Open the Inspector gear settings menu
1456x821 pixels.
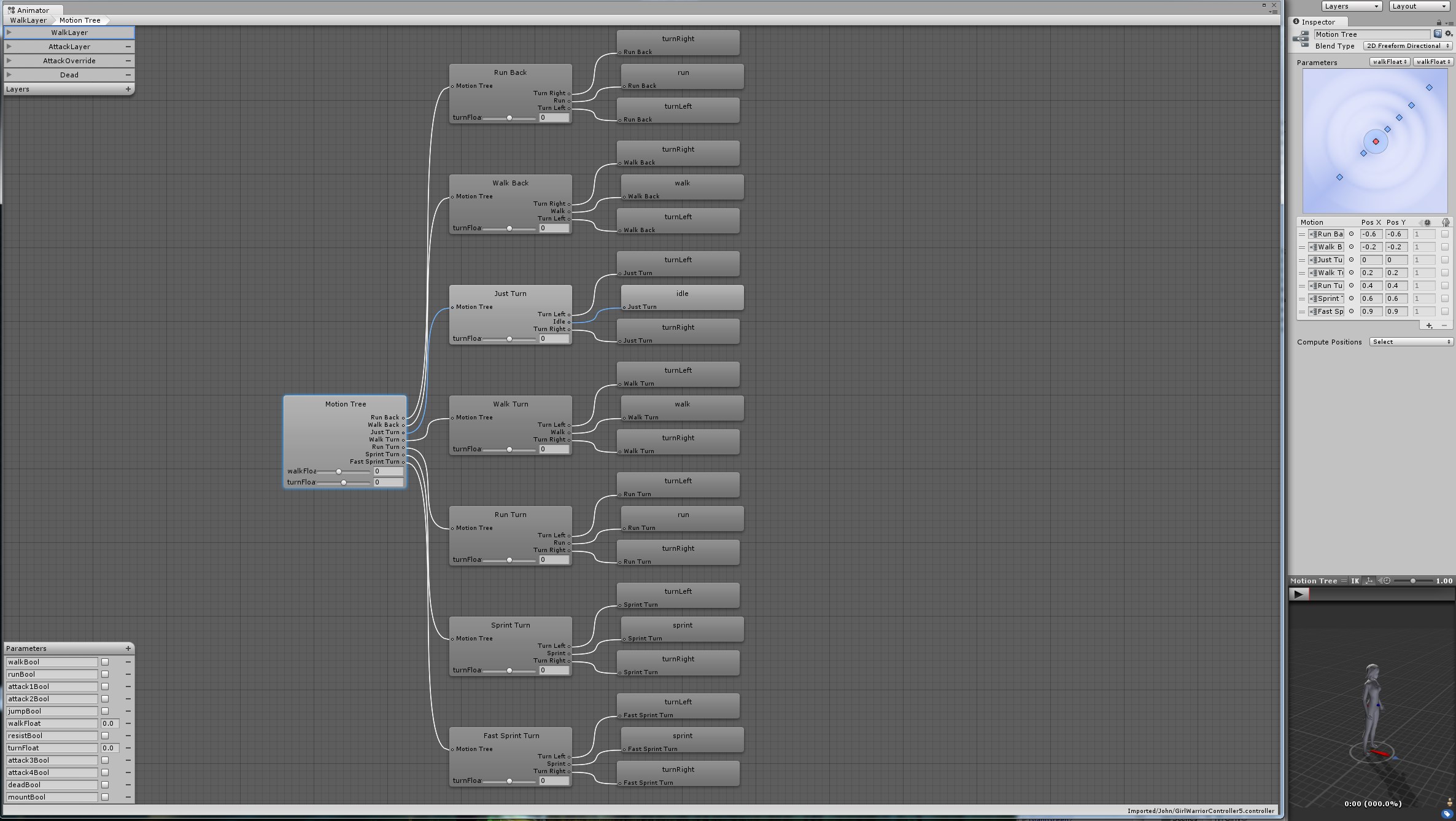click(1449, 34)
